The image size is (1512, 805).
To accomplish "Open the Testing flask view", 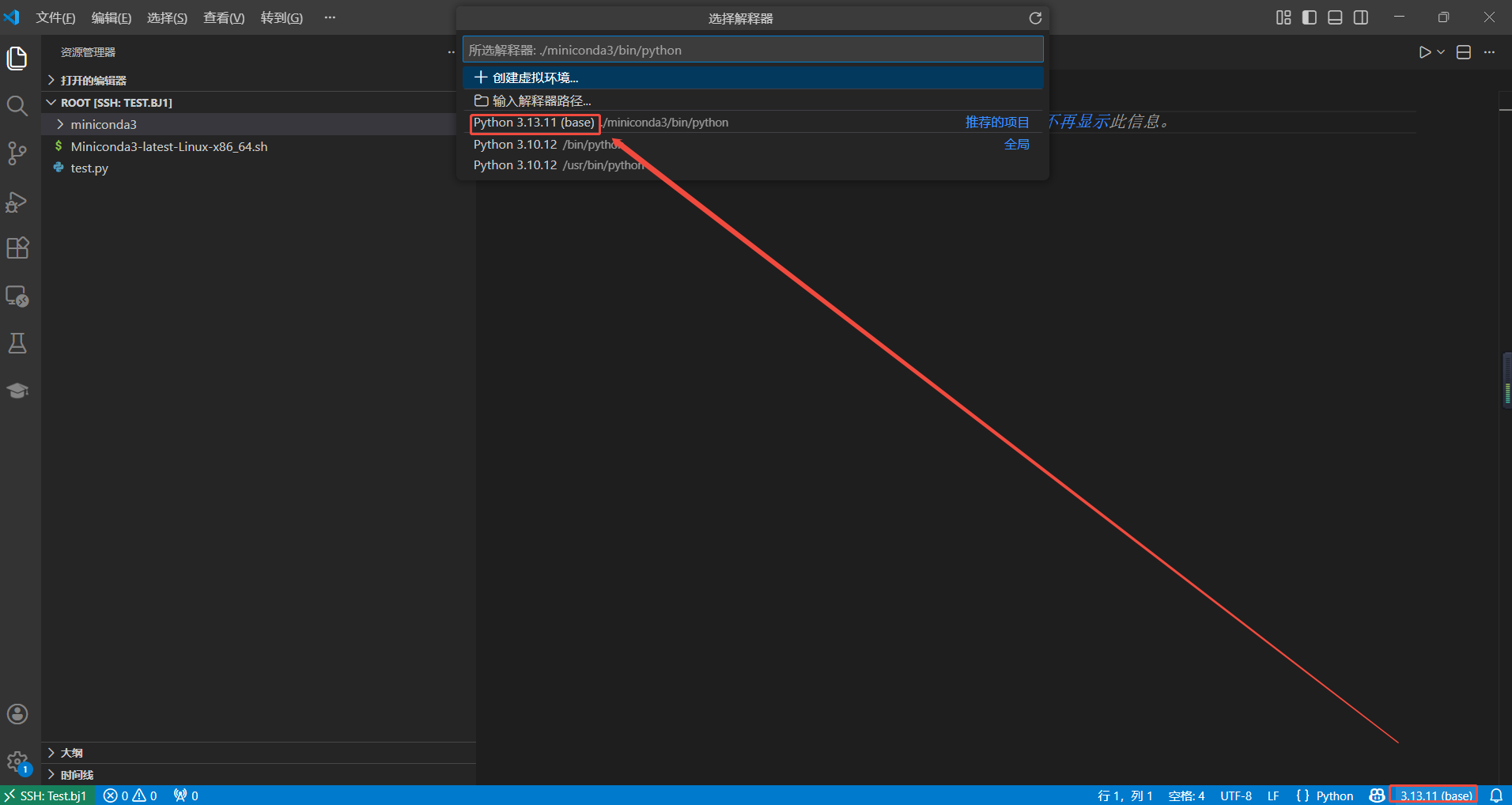I will pos(17,343).
